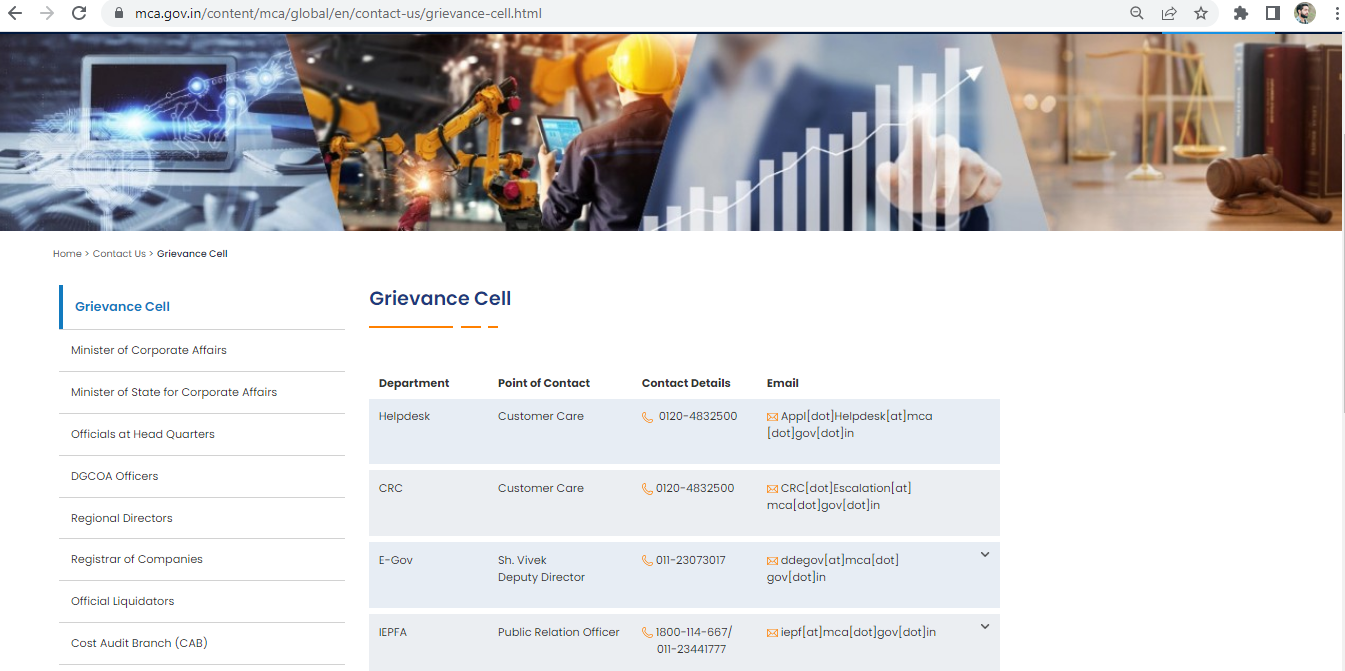Image resolution: width=1345 pixels, height=671 pixels.
Task: Open the zoom magnifier icon in address bar
Action: click(1137, 13)
